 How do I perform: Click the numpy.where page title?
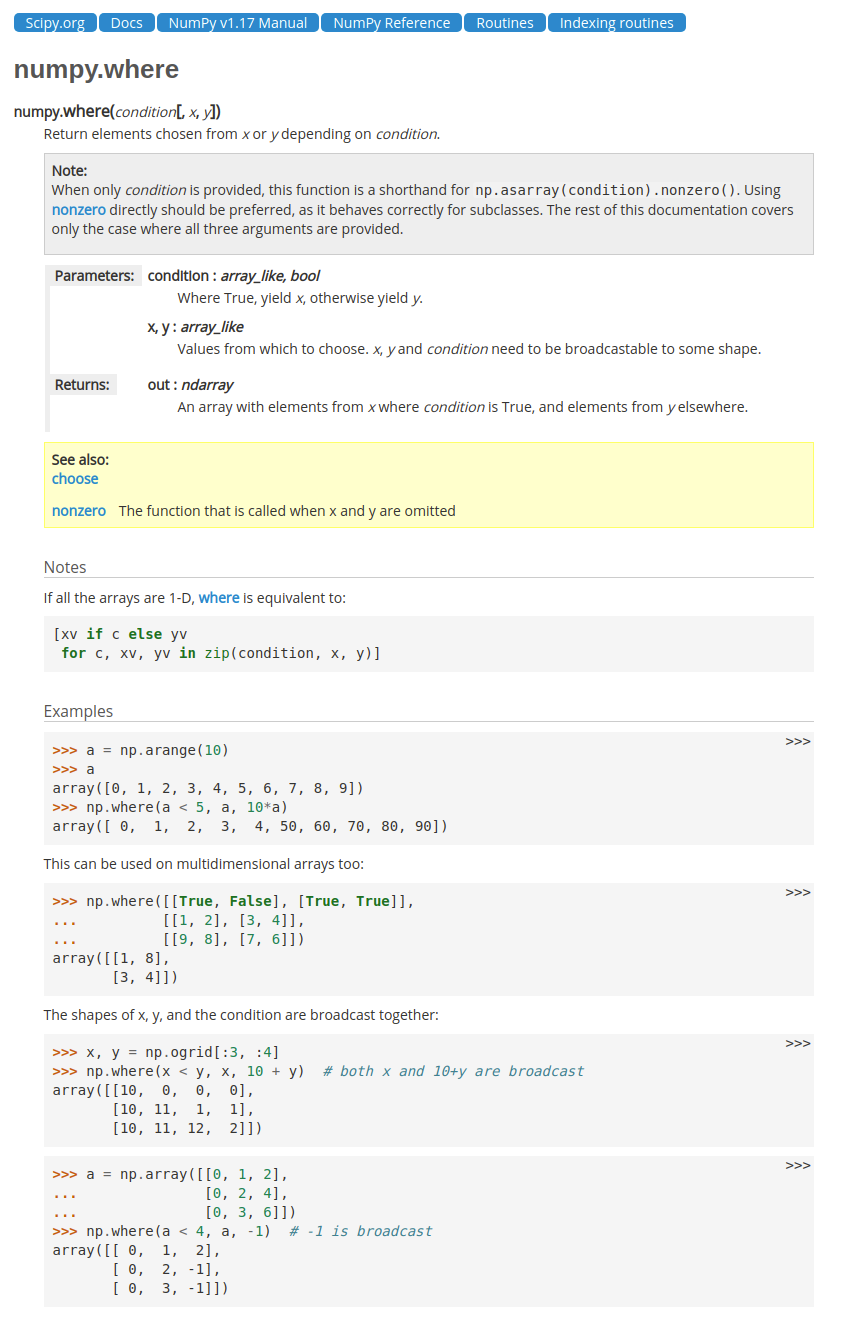pos(96,69)
